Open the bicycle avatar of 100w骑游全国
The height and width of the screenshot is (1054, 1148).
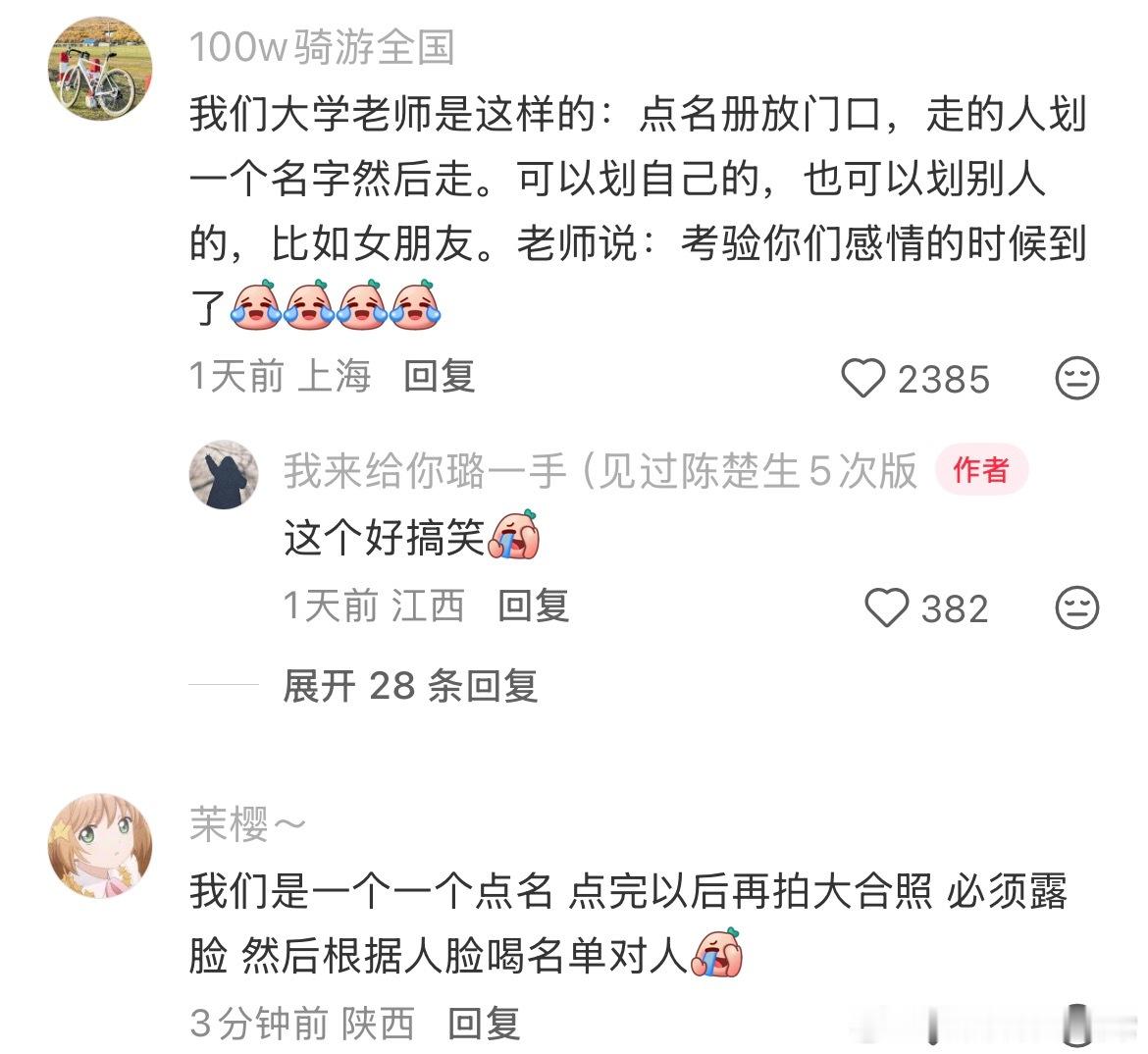click(100, 68)
